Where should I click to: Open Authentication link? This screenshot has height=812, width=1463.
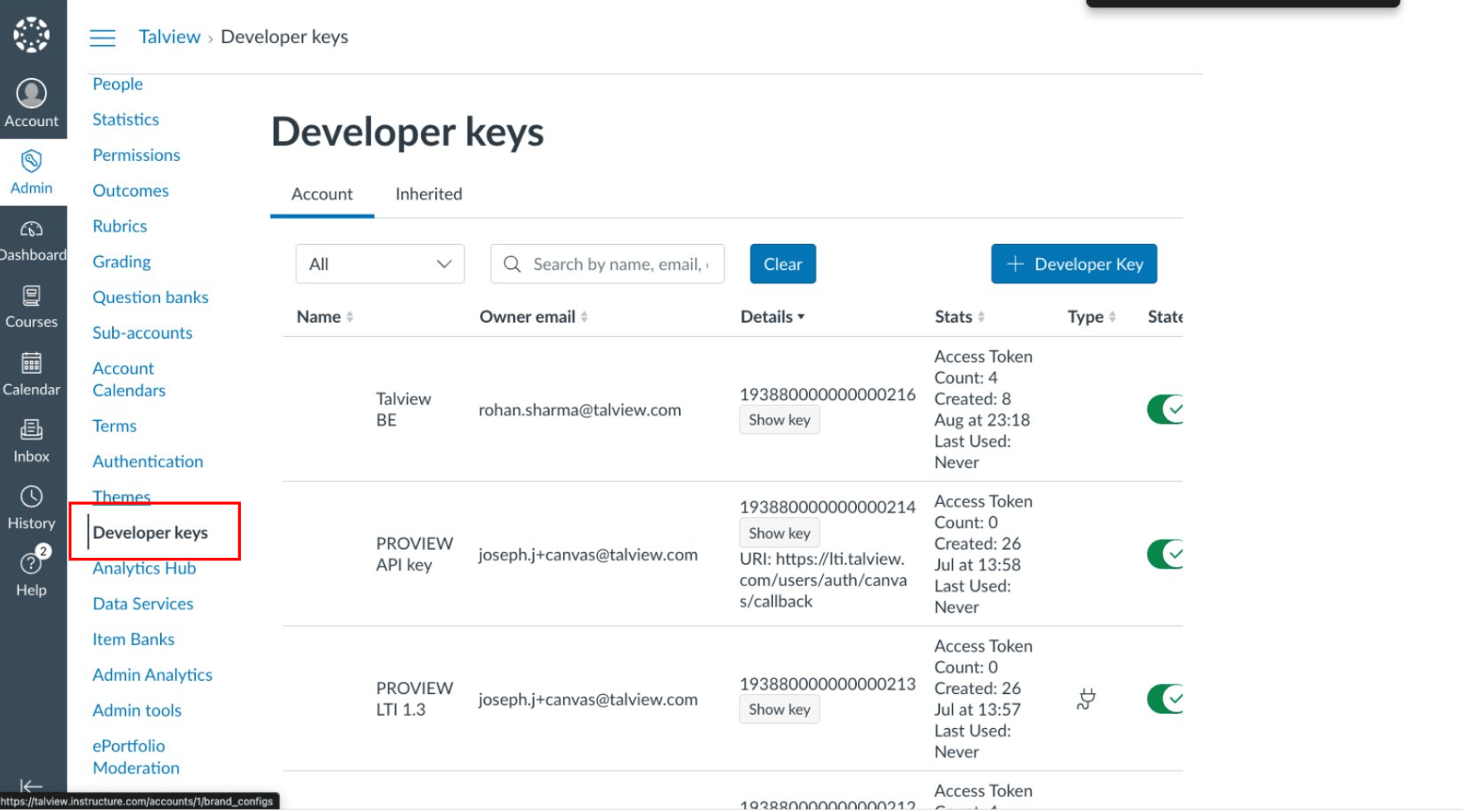pos(148,462)
